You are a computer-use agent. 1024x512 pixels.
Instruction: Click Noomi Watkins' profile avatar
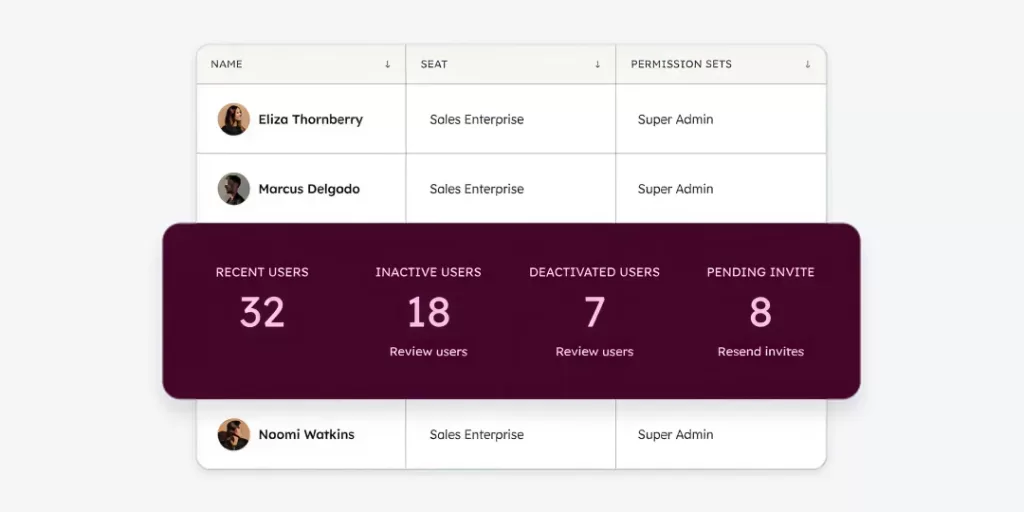233,435
